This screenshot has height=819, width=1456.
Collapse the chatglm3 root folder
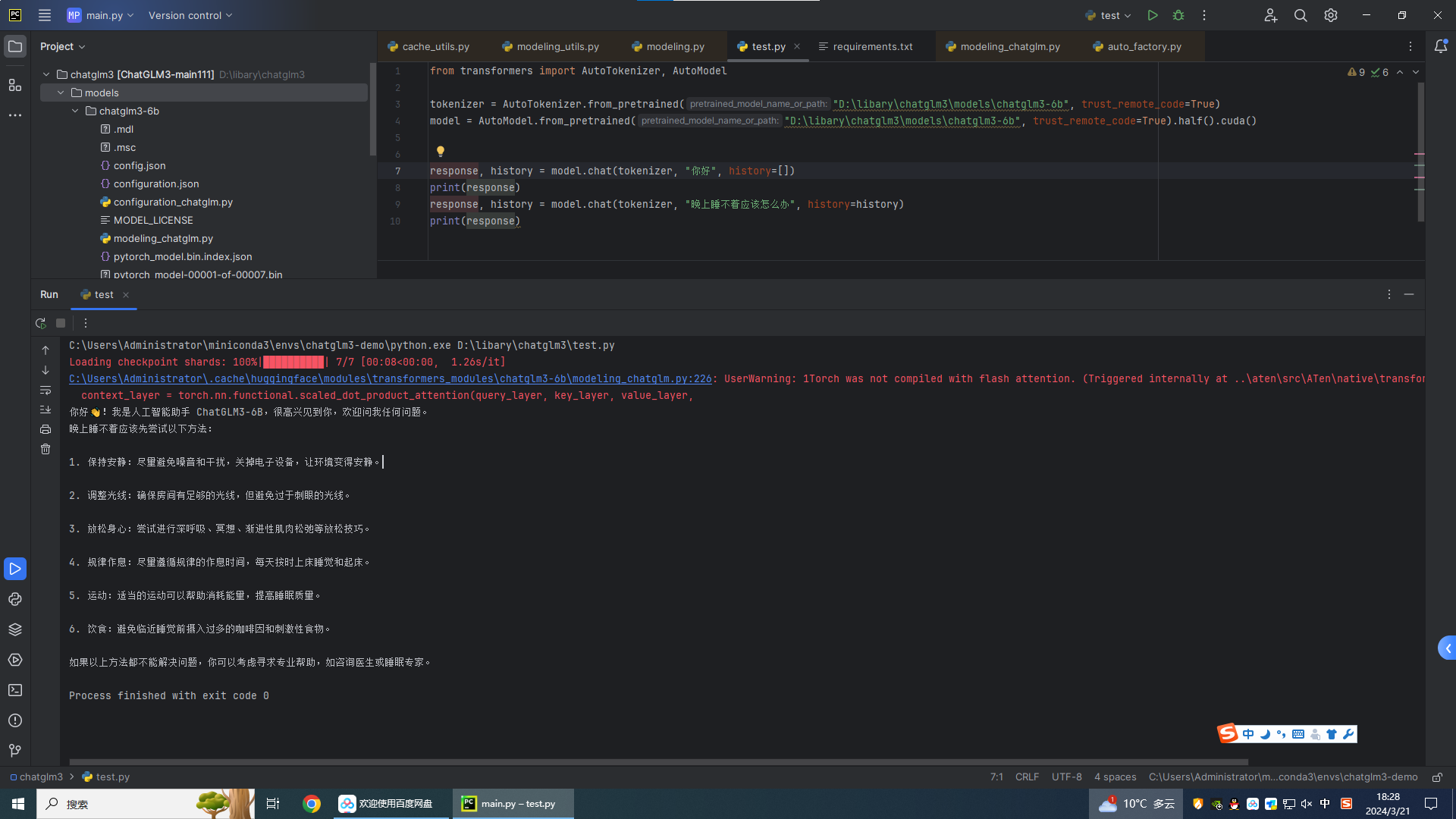46,74
